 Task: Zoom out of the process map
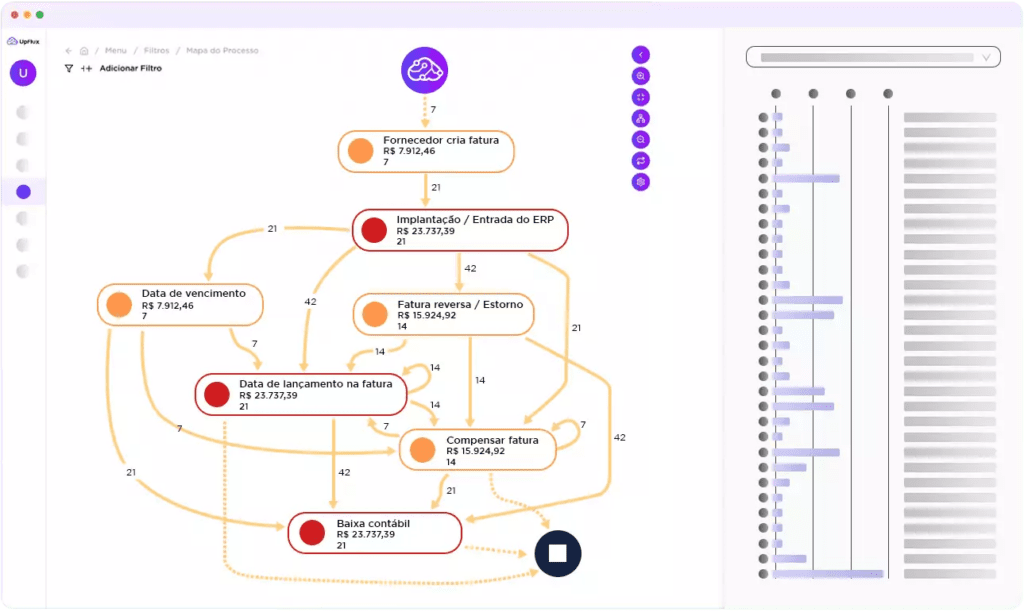click(641, 140)
